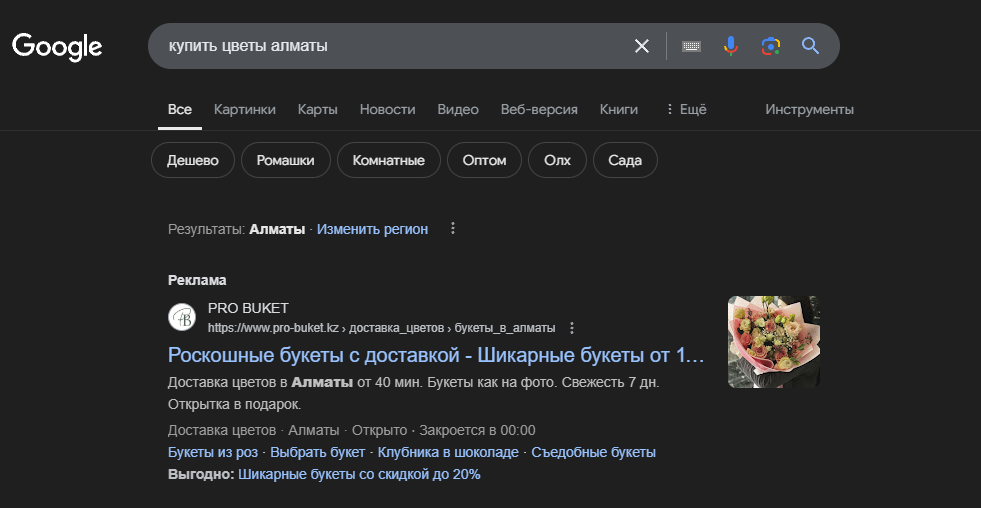Apply the Олх filter chip
The image size is (981, 508).
click(x=557, y=160)
